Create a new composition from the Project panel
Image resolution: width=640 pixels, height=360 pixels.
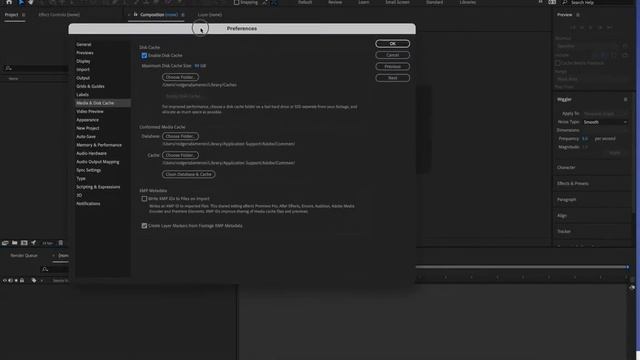point(24,243)
